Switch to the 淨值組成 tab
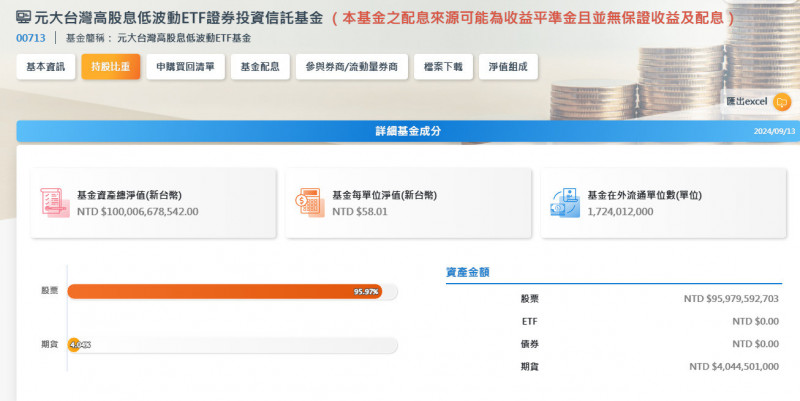Image resolution: width=800 pixels, height=401 pixels. [508, 67]
